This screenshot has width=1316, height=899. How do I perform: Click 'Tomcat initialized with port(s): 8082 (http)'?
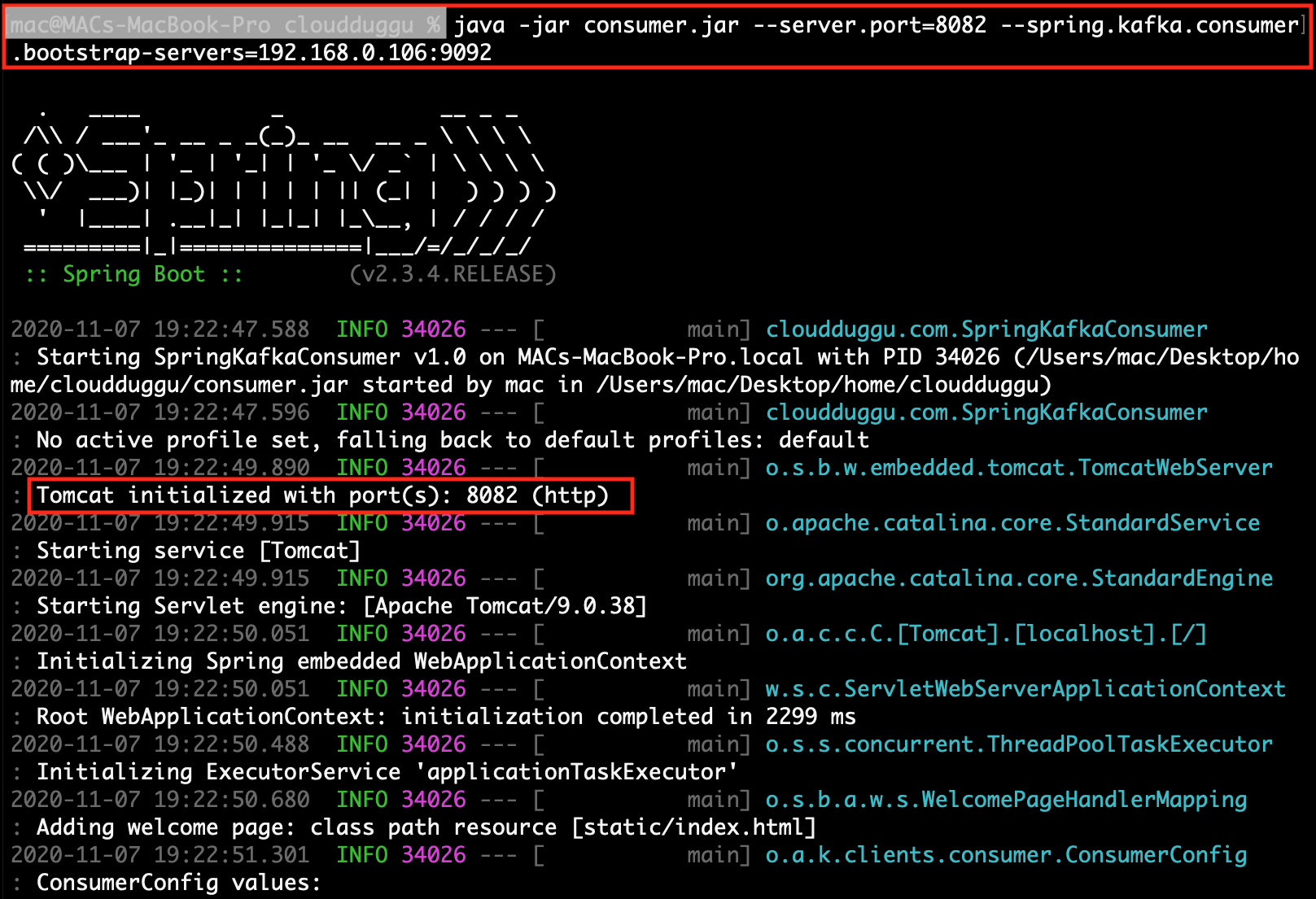coord(322,495)
